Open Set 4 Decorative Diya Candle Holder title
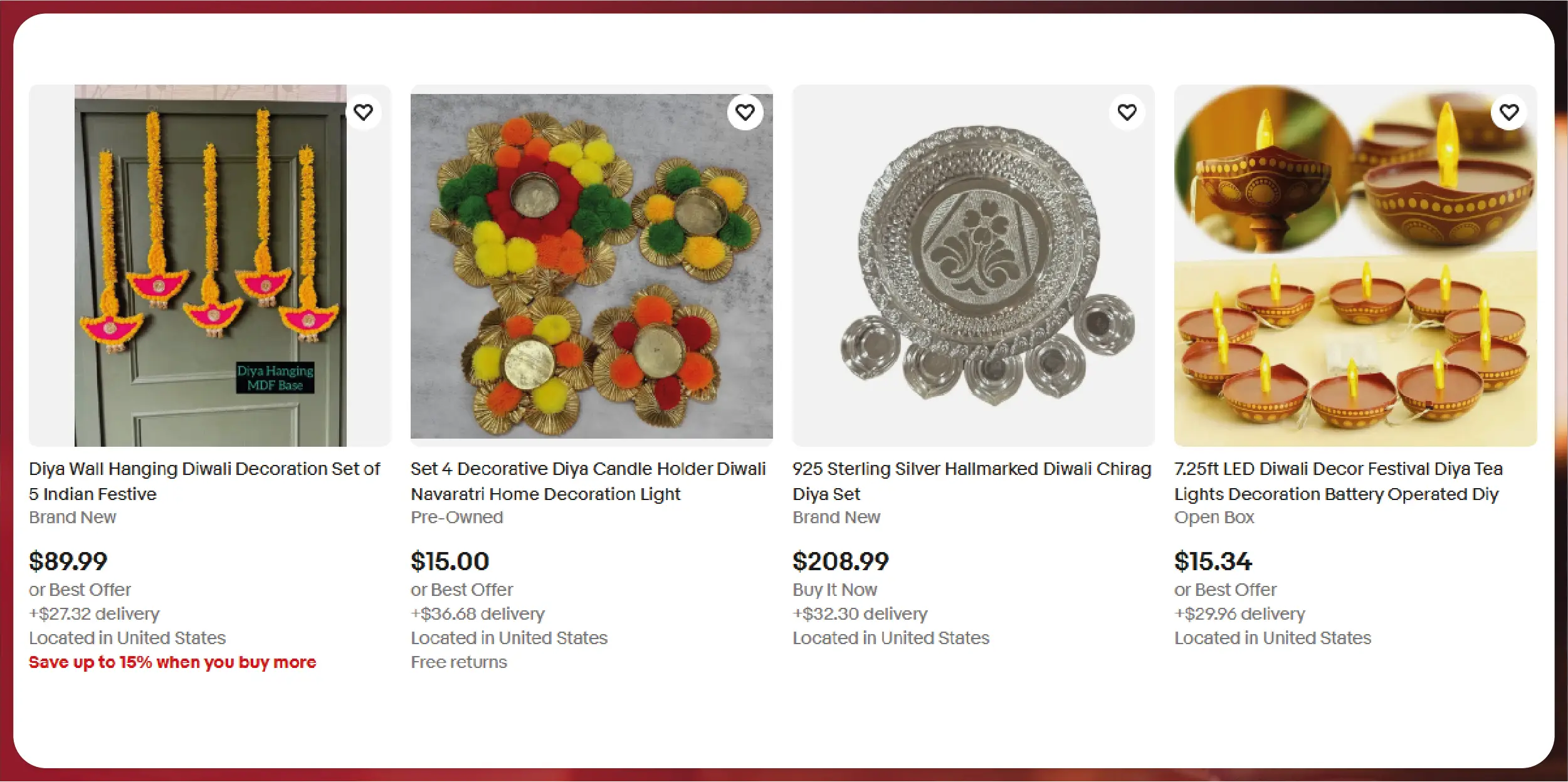This screenshot has width=1568, height=782. point(588,481)
